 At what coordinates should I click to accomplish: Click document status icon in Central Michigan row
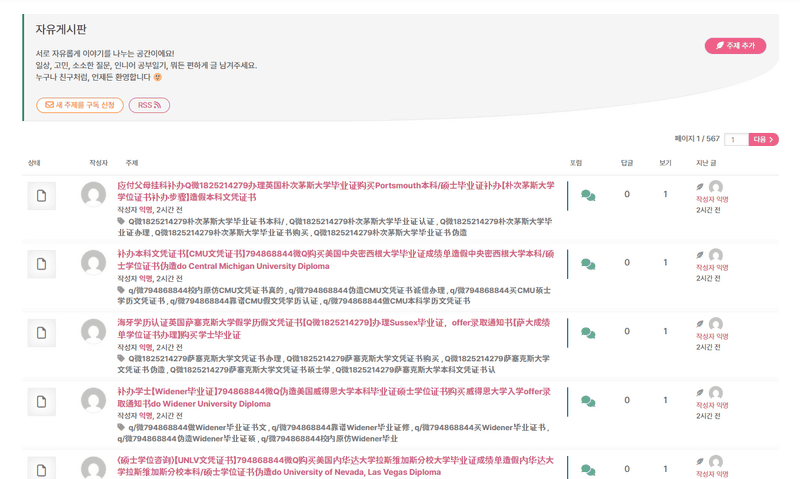coord(41,264)
